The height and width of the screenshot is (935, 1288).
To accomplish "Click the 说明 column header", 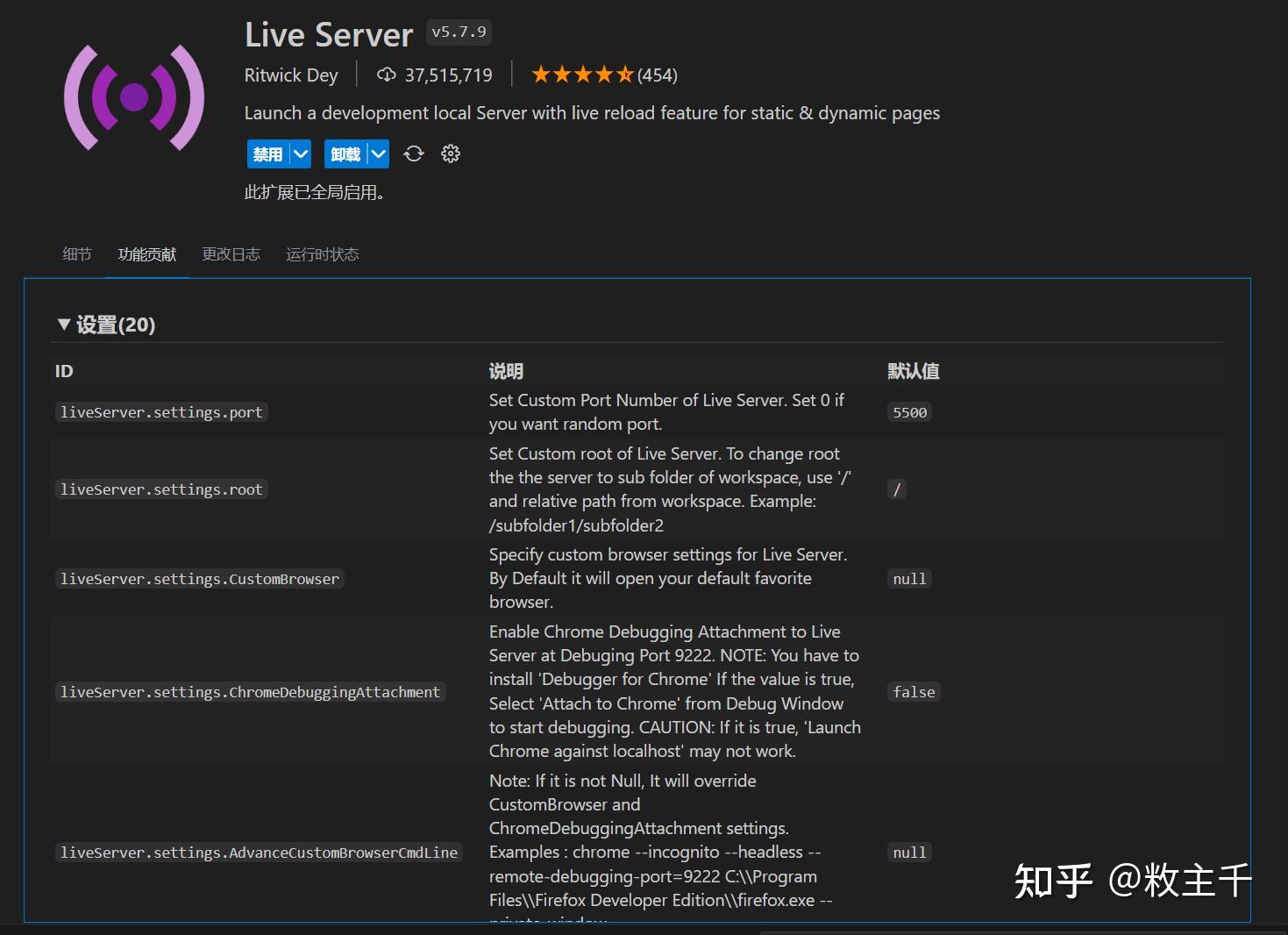I will pos(506,371).
